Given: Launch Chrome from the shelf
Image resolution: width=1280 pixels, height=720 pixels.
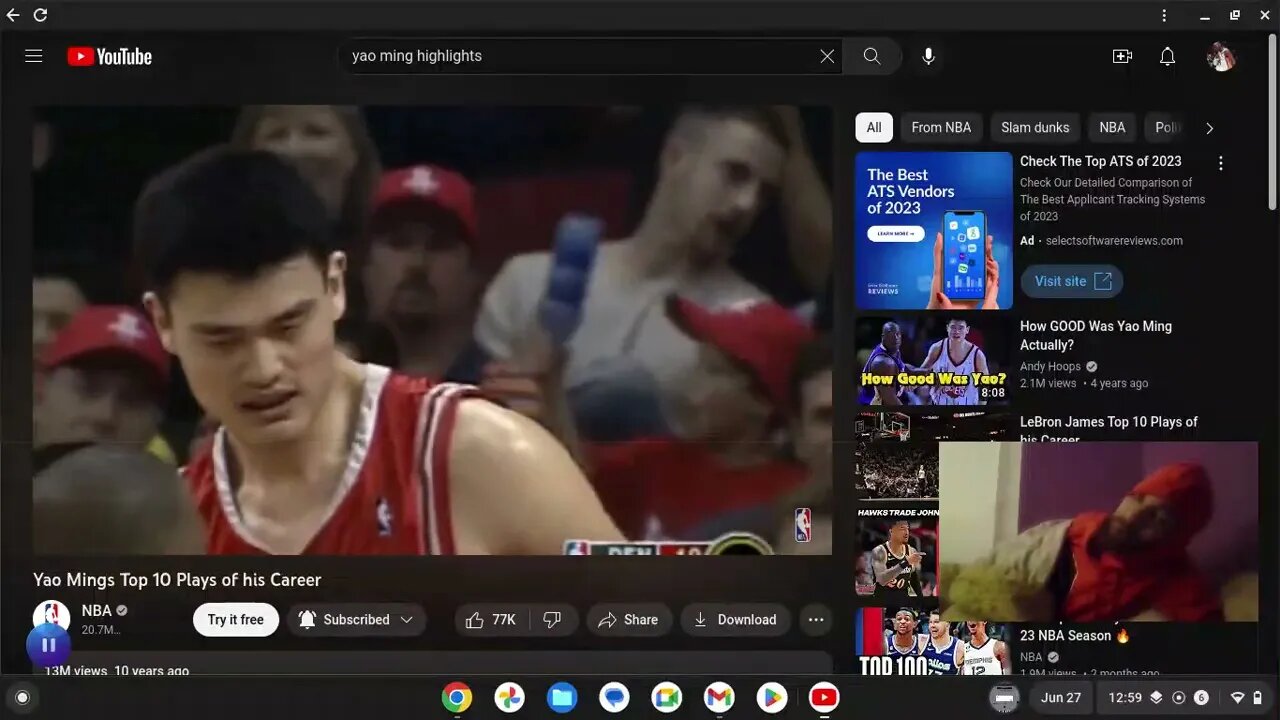Looking at the screenshot, I should pos(457,697).
